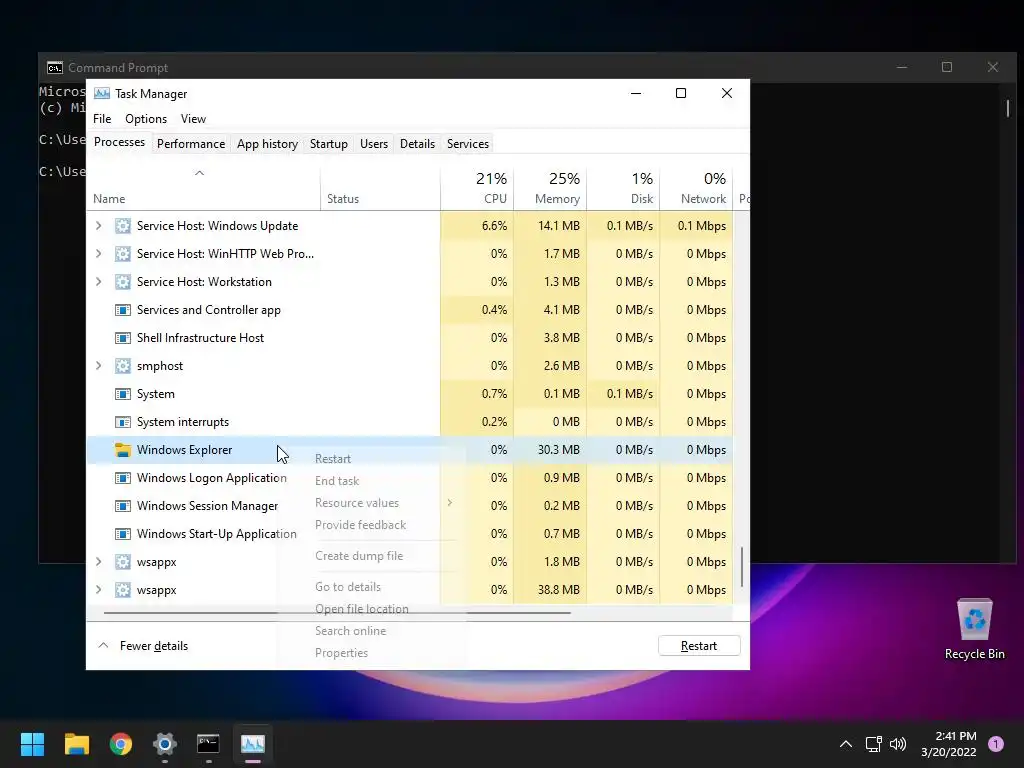Select the Windows Explorer process row
This screenshot has height=768, width=1024.
click(x=409, y=450)
